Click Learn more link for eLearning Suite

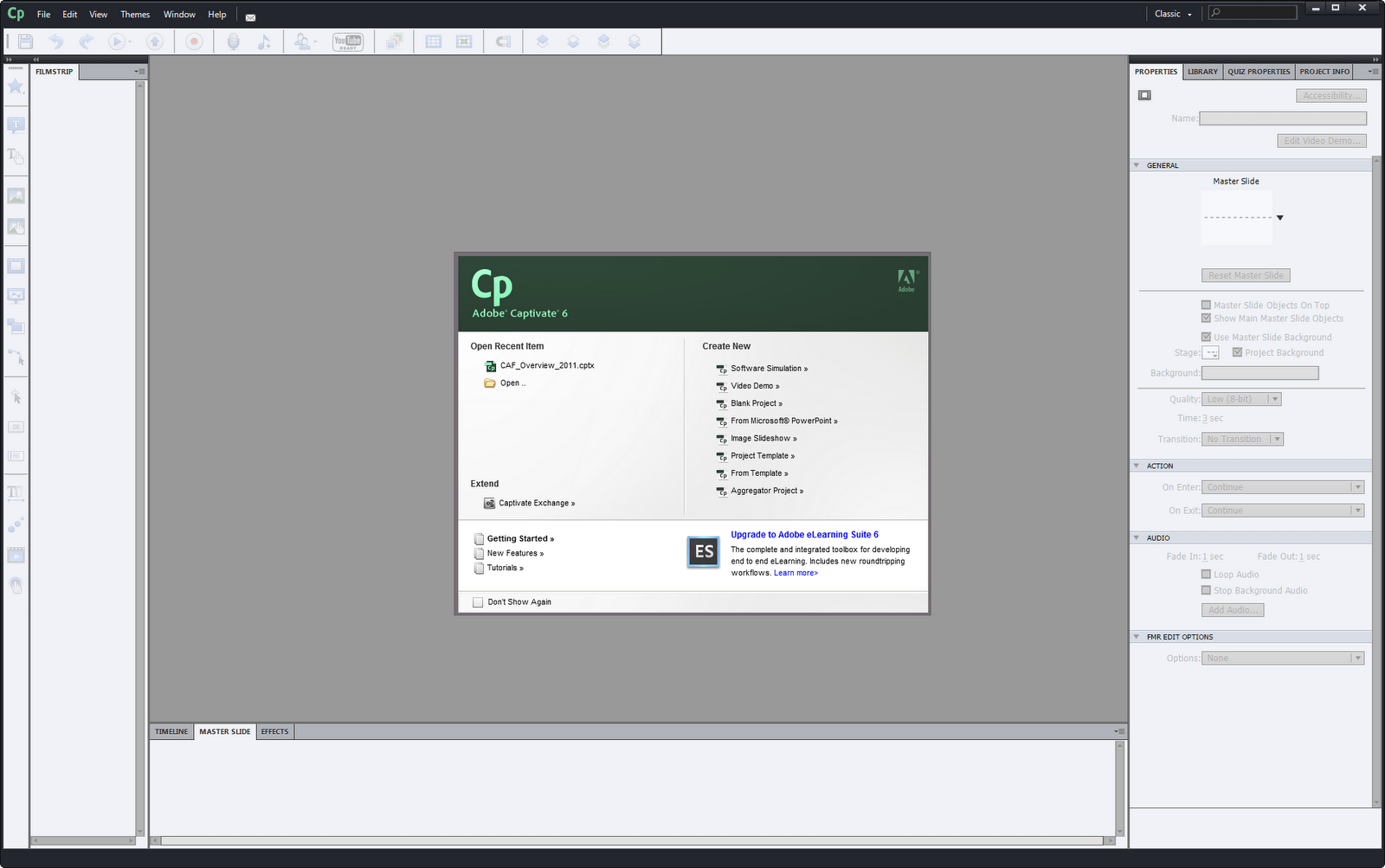click(x=796, y=573)
